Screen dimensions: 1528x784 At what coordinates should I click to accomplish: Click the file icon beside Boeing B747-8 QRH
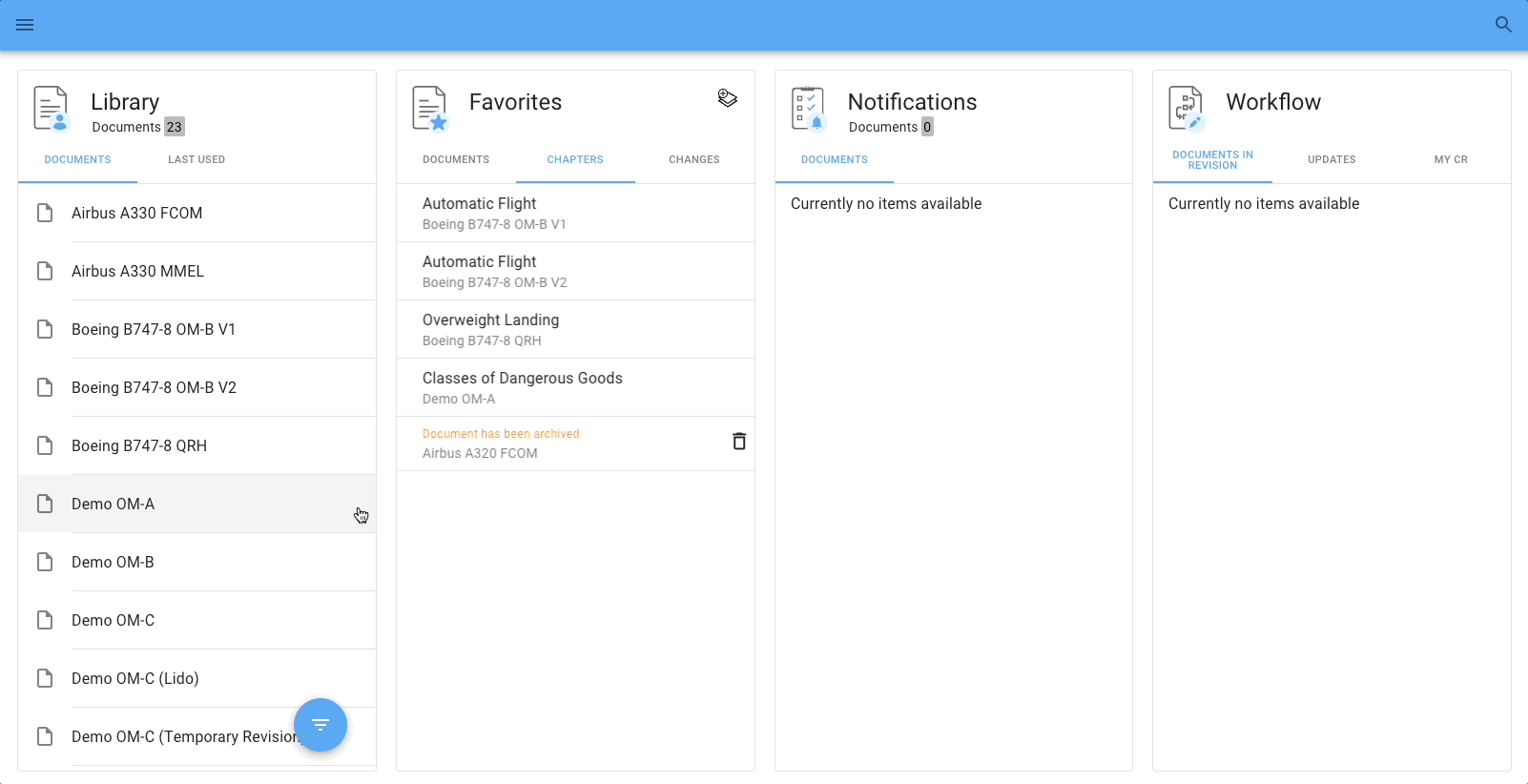pos(45,445)
